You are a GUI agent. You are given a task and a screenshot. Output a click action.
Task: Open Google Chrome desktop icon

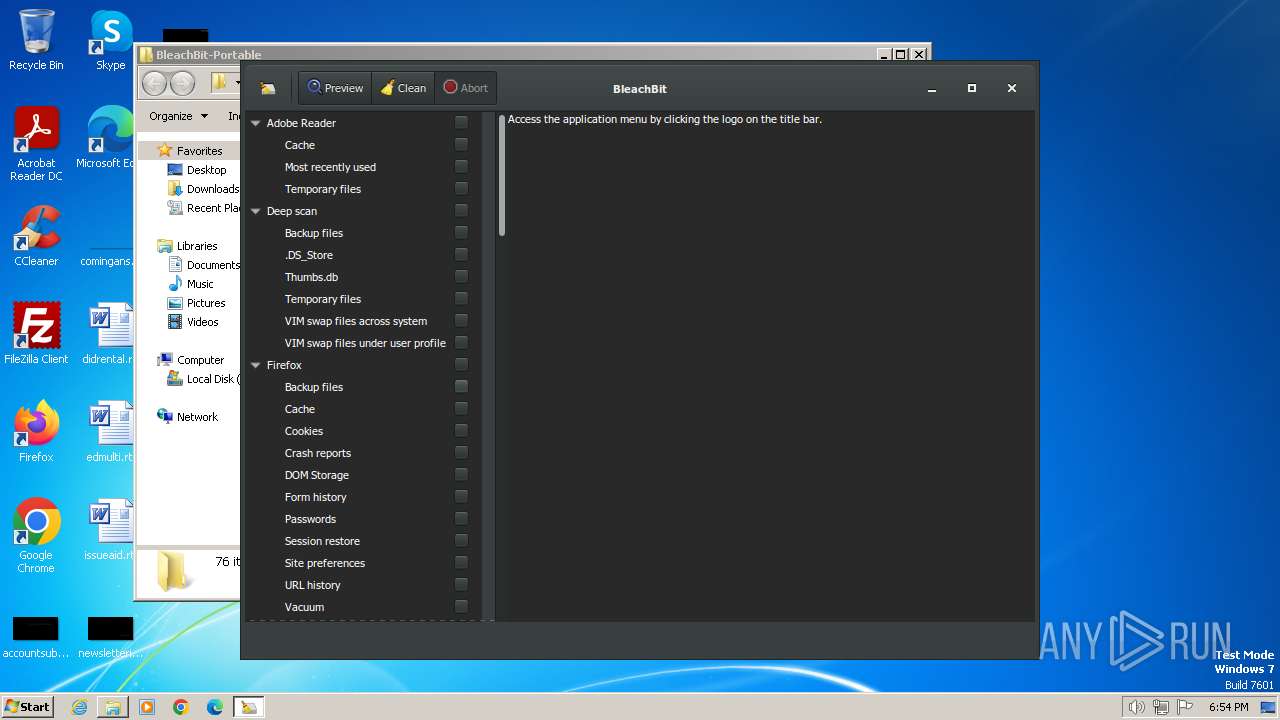(x=36, y=537)
